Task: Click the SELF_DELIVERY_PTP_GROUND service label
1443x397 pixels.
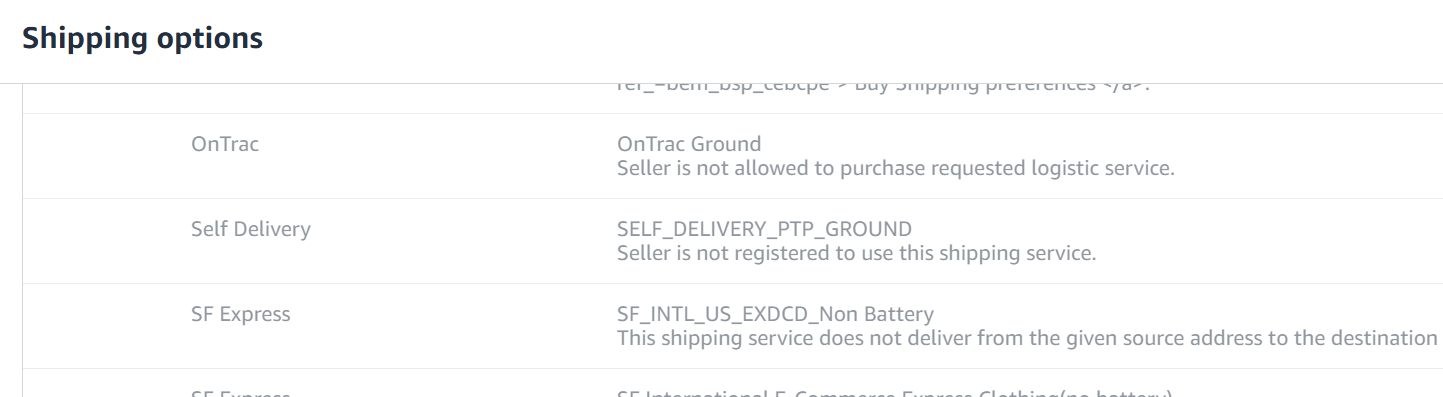Action: (764, 229)
